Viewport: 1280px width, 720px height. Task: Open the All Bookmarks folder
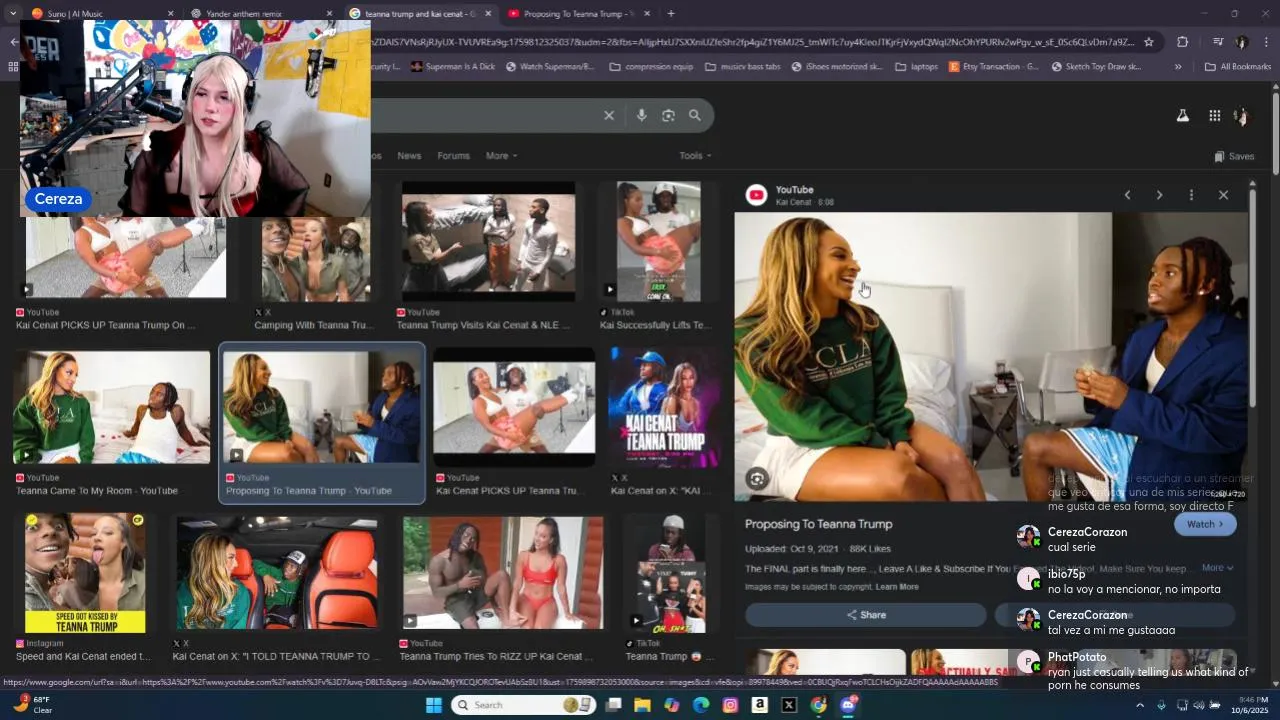point(1237,67)
